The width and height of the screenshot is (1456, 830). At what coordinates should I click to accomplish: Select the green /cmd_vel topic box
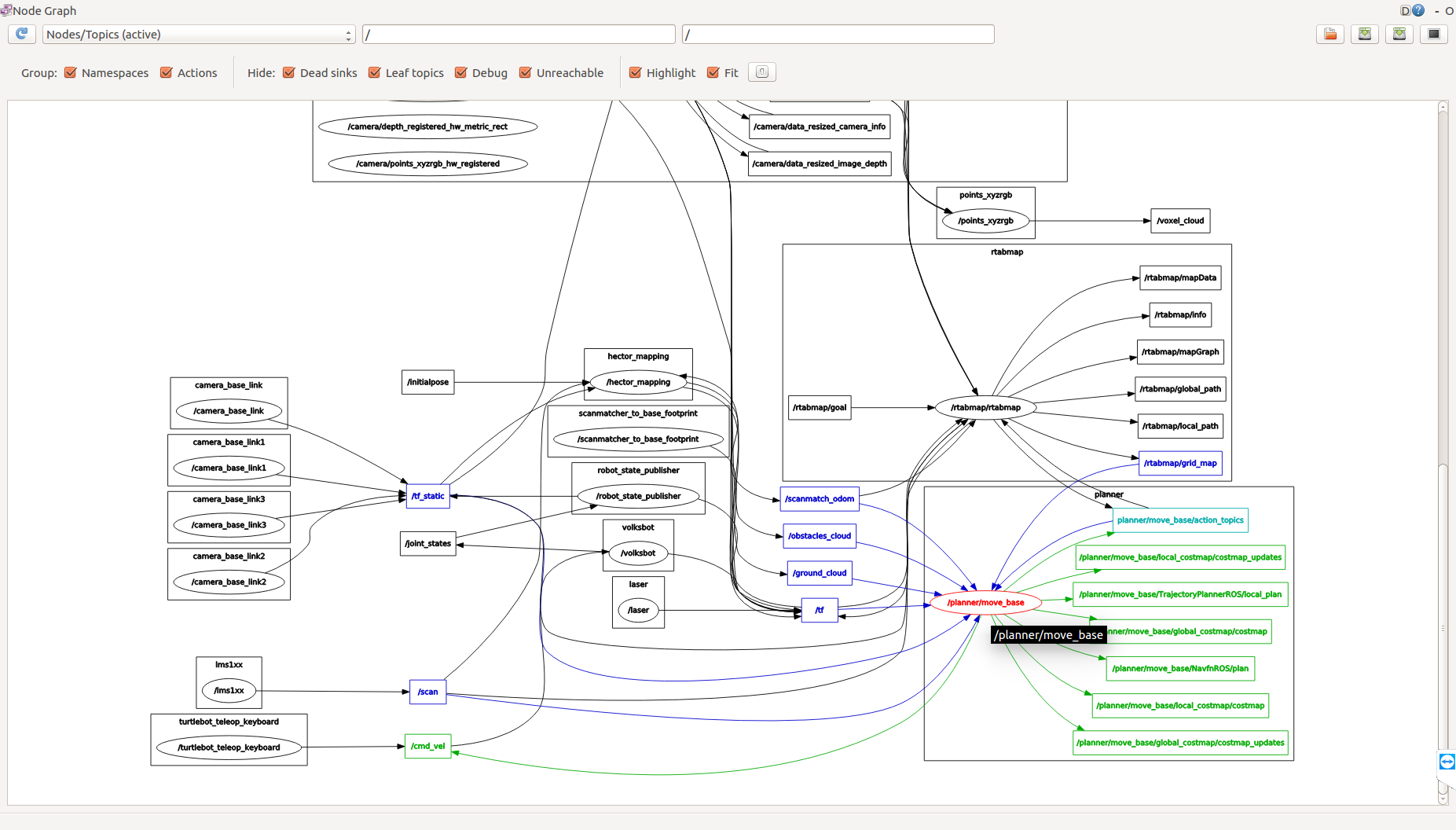tap(428, 746)
